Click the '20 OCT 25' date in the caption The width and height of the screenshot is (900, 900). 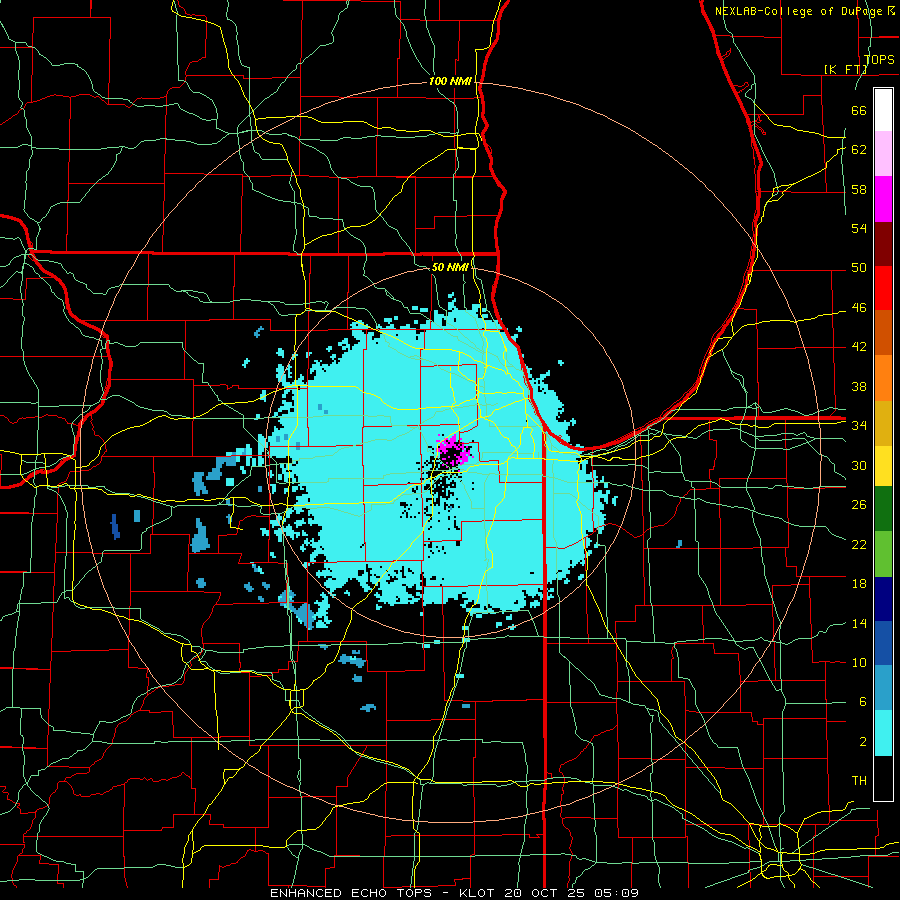547,893
